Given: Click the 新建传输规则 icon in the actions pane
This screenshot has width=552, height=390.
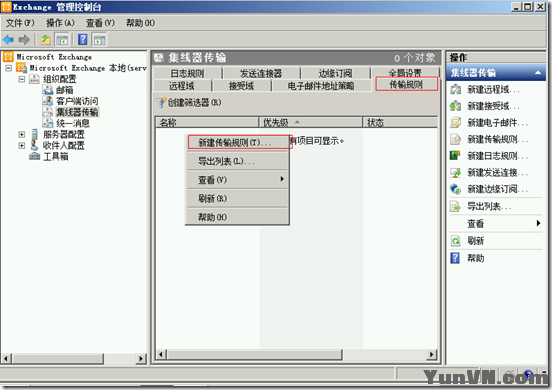Looking at the screenshot, I should [x=456, y=139].
